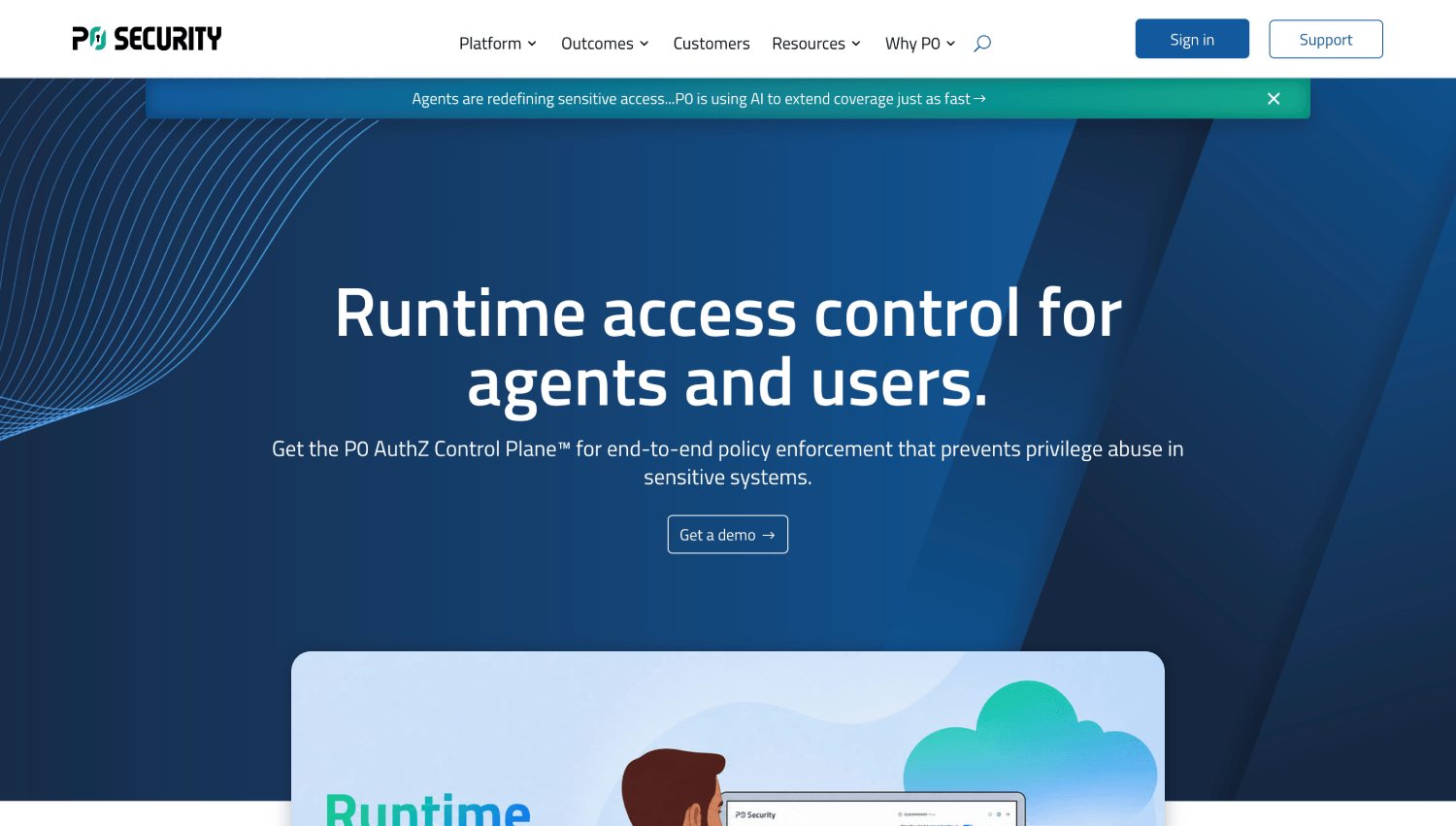Expand the Why P0 dropdown menu
Screen dimensions: 1456x826
pyautogui.click(x=920, y=44)
